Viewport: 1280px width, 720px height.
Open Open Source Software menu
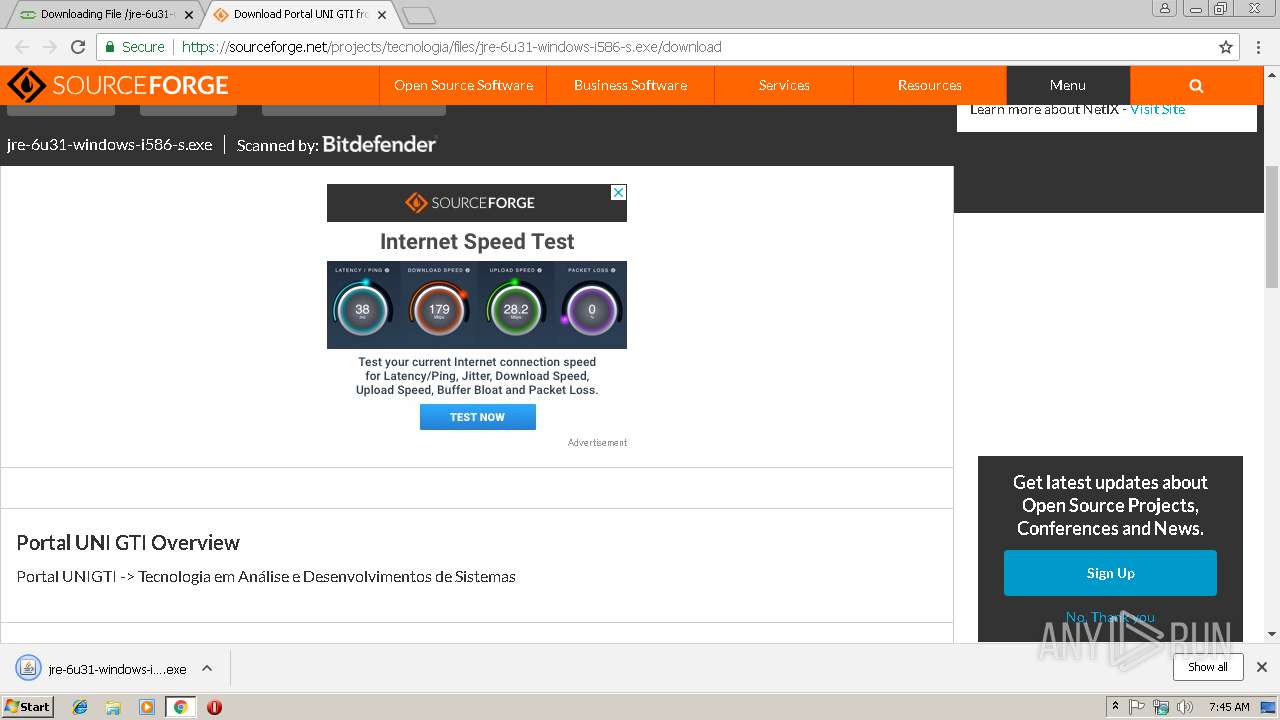coord(463,85)
